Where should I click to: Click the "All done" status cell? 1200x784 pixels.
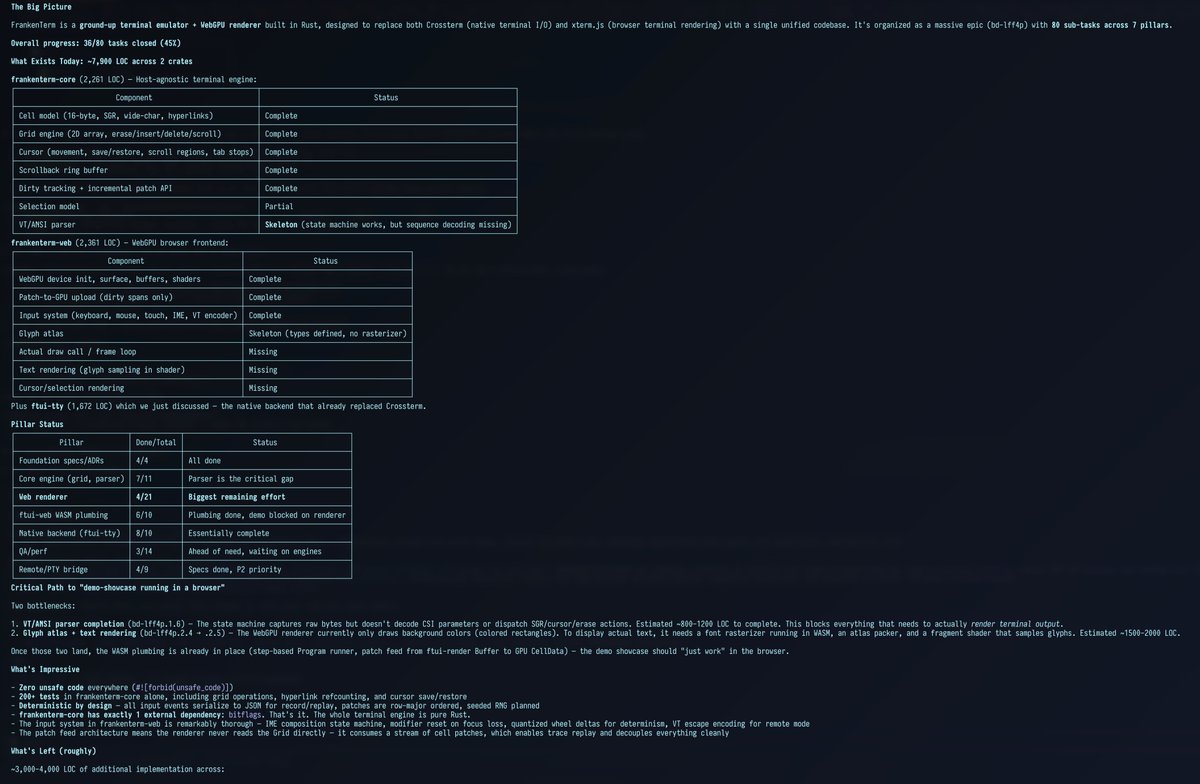pyautogui.click(x=267, y=461)
